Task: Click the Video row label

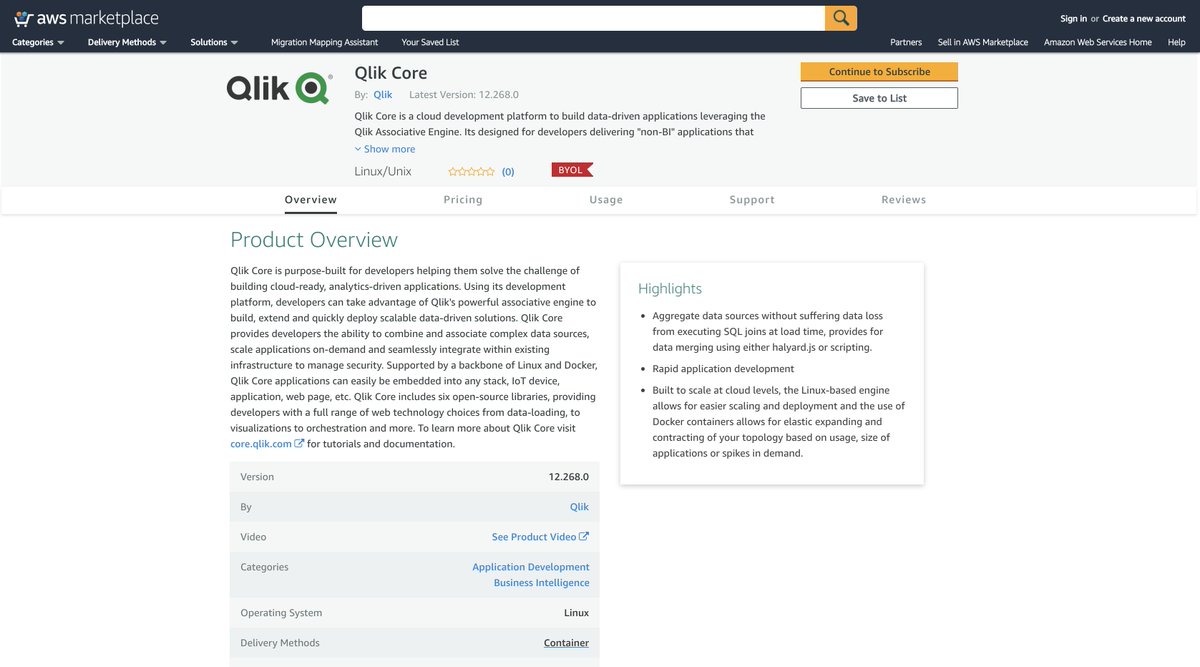Action: [x=253, y=537]
